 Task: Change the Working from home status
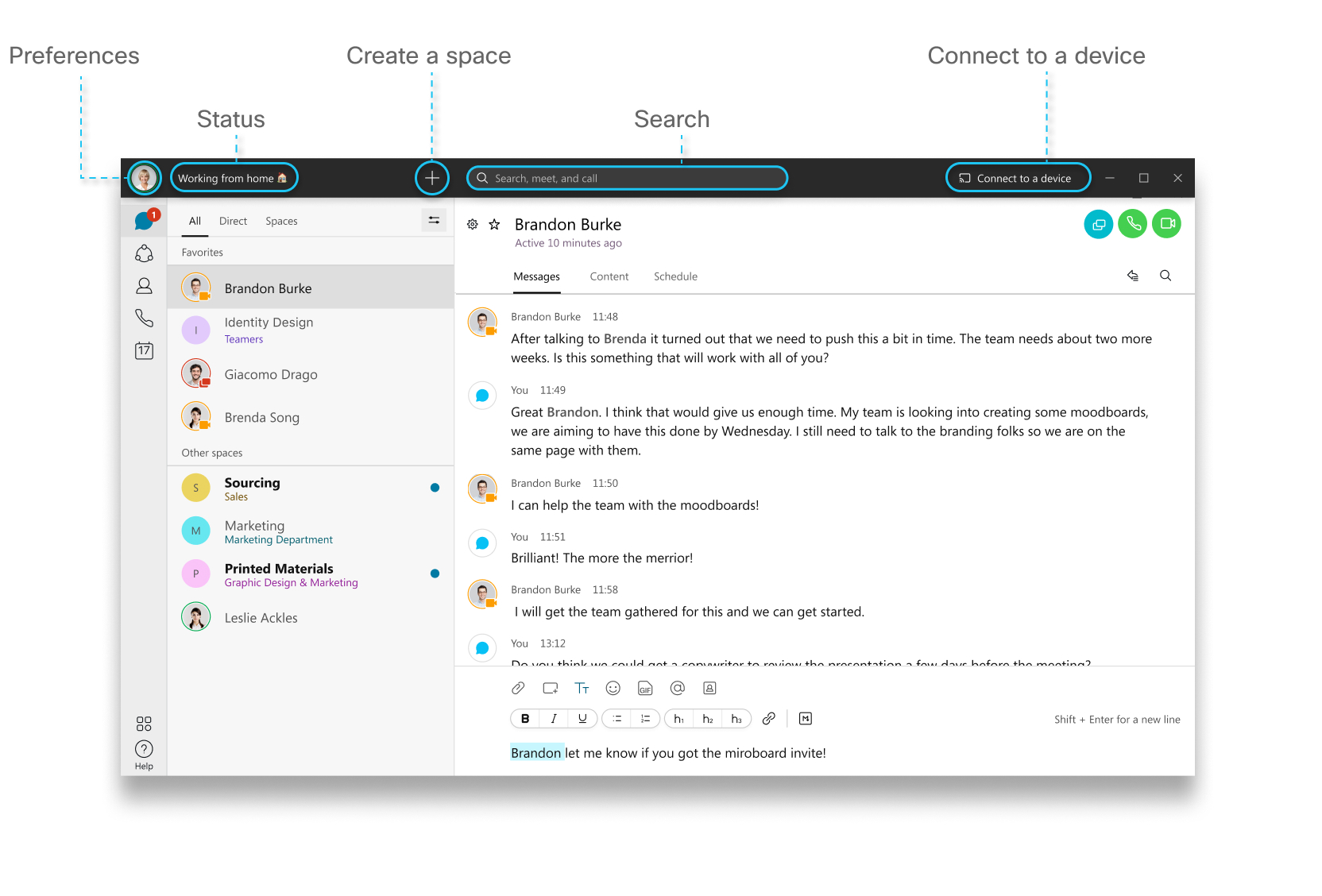tap(234, 178)
